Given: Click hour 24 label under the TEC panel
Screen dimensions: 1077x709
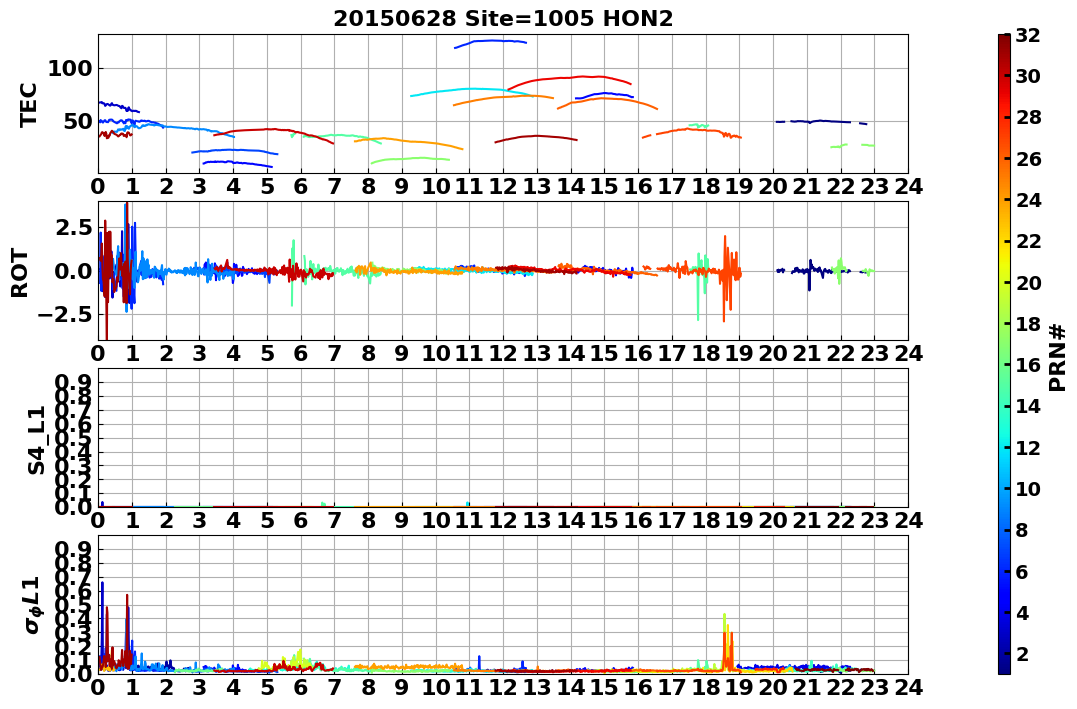Looking at the screenshot, I should point(908,186).
